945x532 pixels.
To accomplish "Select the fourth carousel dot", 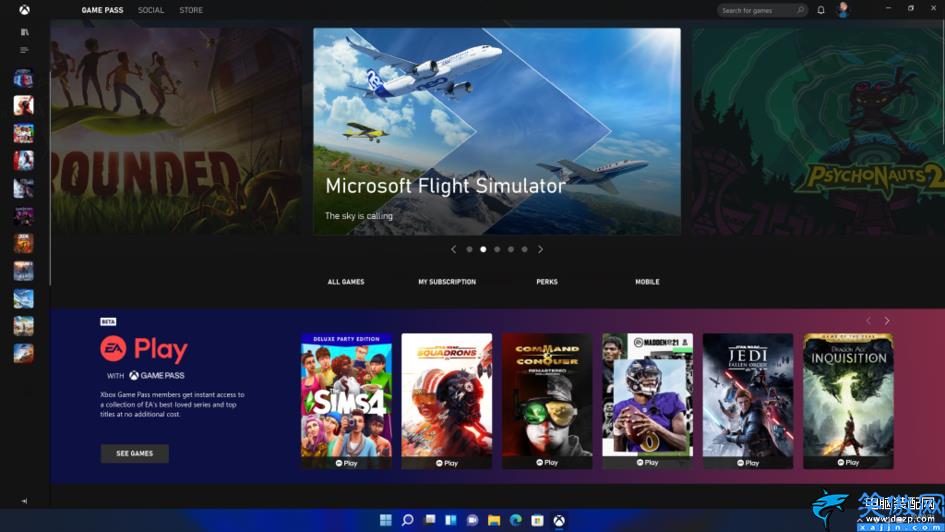I will 511,249.
